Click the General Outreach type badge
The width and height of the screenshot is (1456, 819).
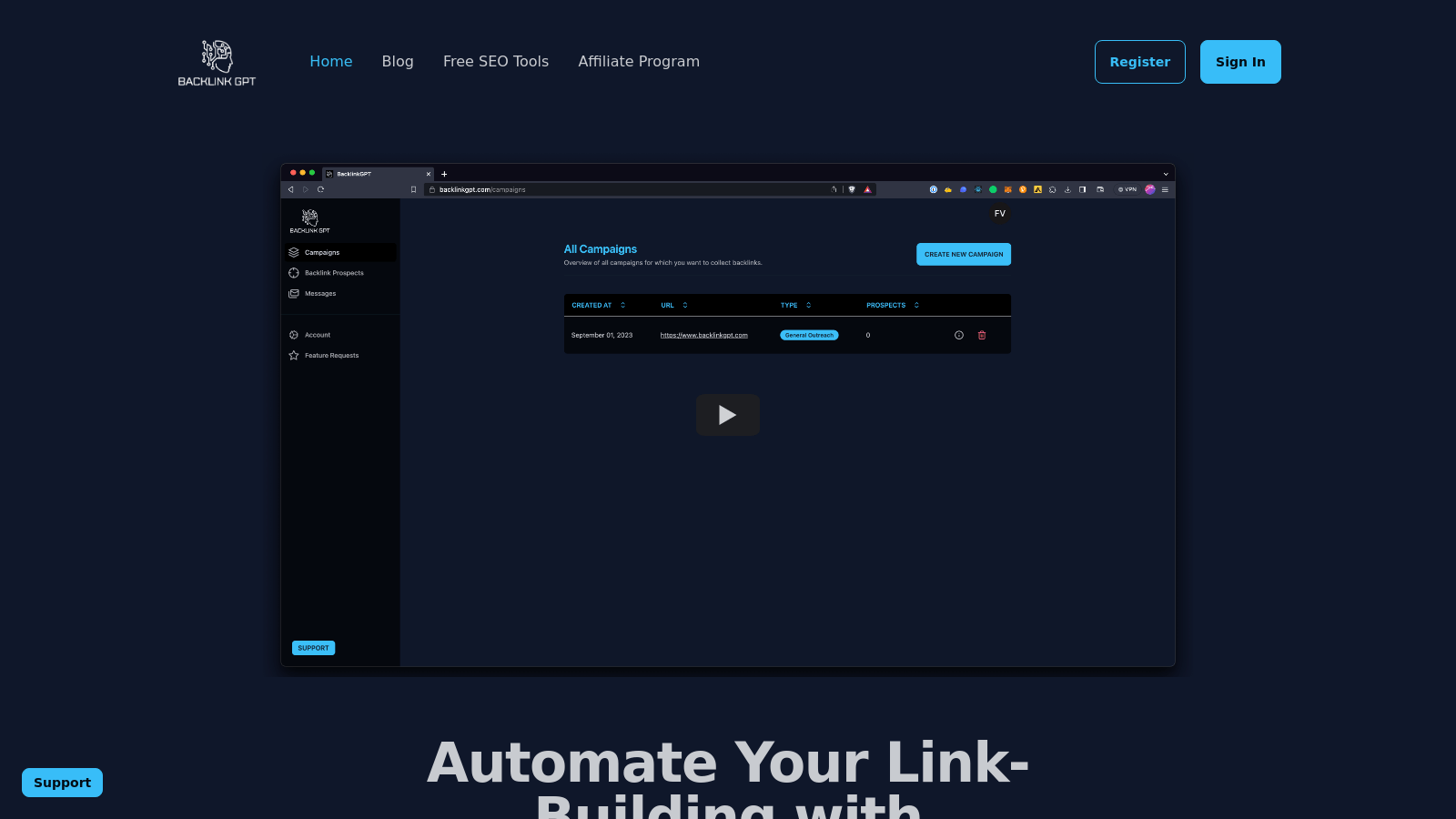point(809,335)
